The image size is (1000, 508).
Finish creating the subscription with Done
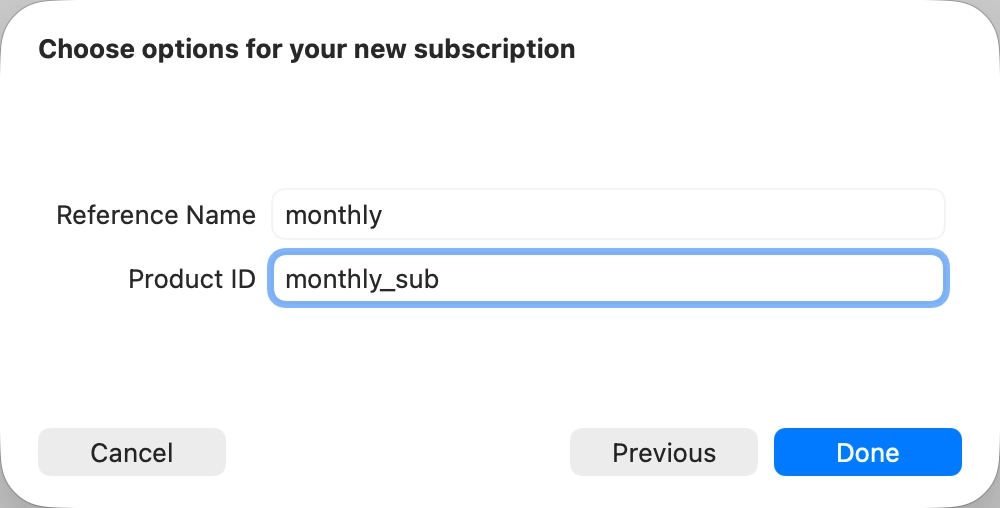[867, 452]
